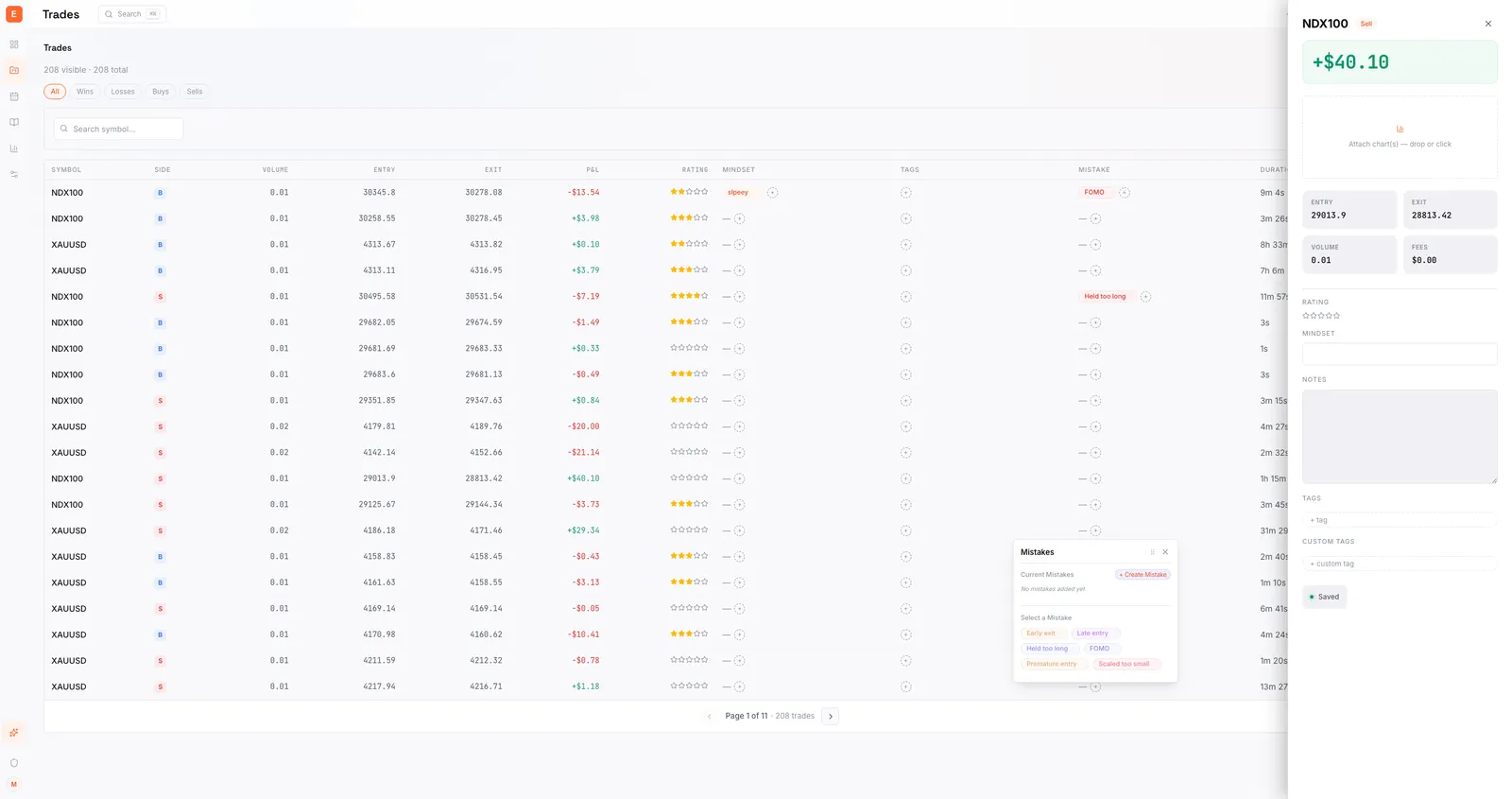The width and height of the screenshot is (1512, 799).
Task: Sort by the SYMBOL column header
Action: [x=66, y=170]
